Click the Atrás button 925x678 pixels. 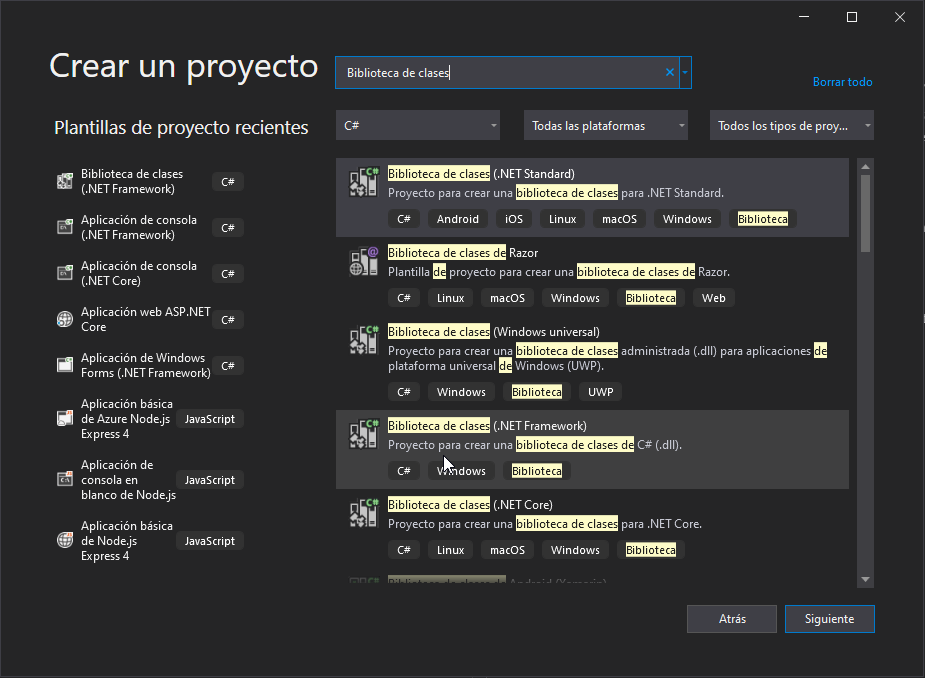[731, 618]
